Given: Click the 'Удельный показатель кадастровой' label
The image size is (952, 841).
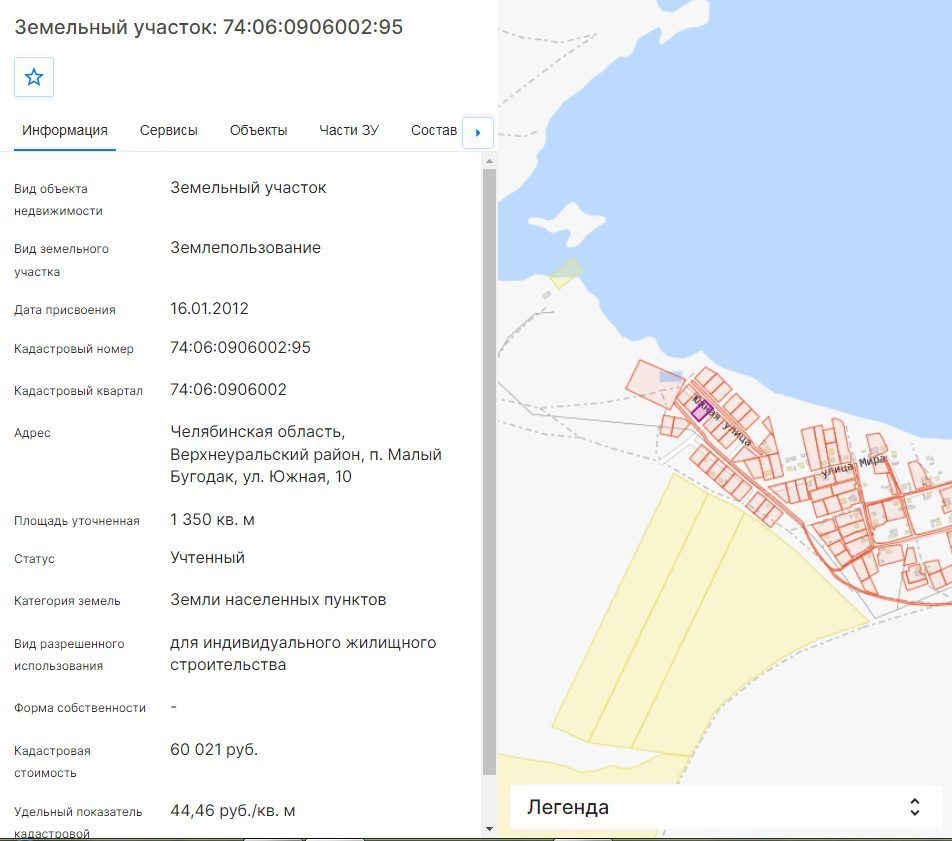Looking at the screenshot, I should 78,822.
